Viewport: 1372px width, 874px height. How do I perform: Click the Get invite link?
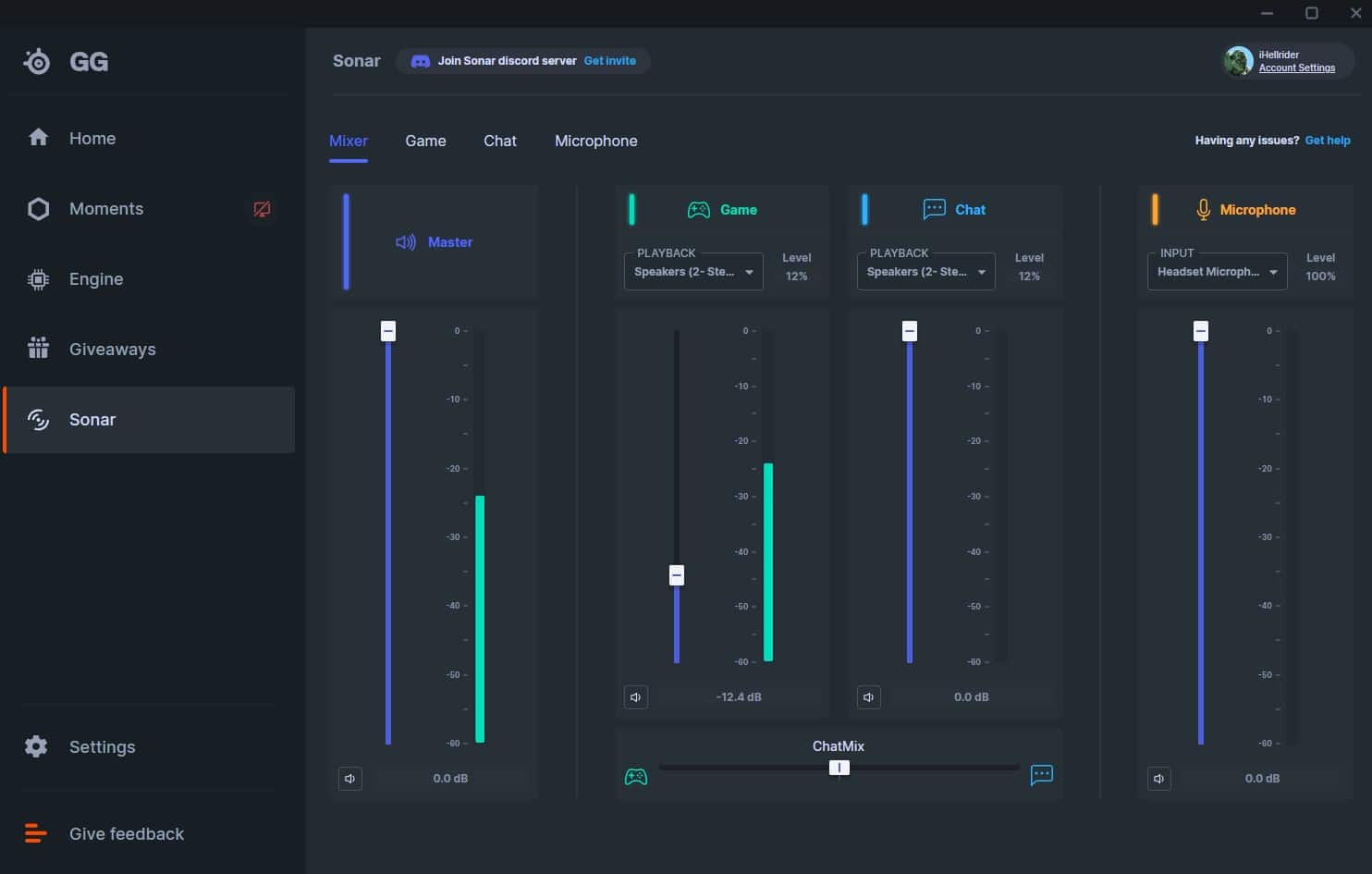pyautogui.click(x=610, y=61)
